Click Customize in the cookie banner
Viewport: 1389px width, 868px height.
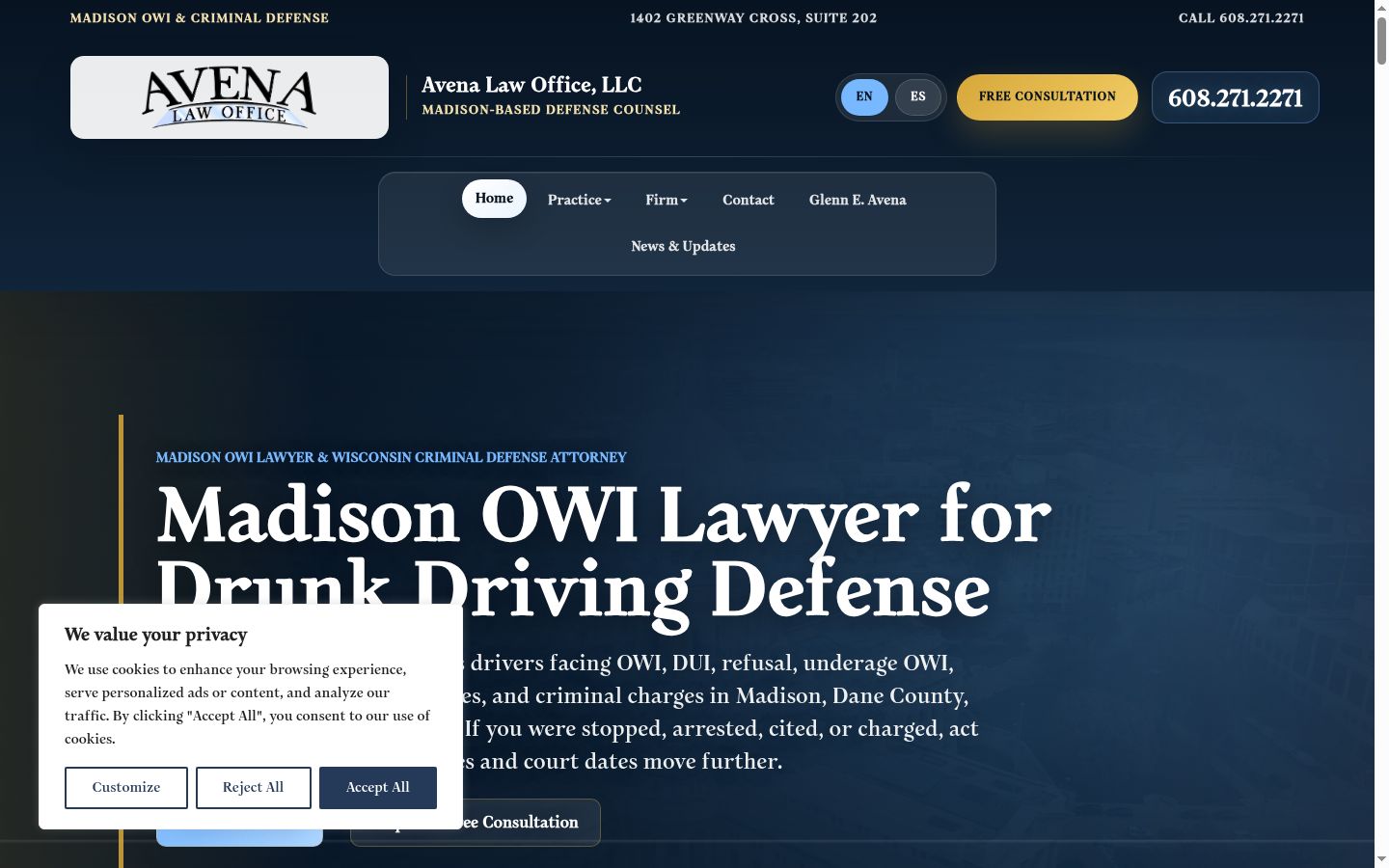tap(126, 788)
